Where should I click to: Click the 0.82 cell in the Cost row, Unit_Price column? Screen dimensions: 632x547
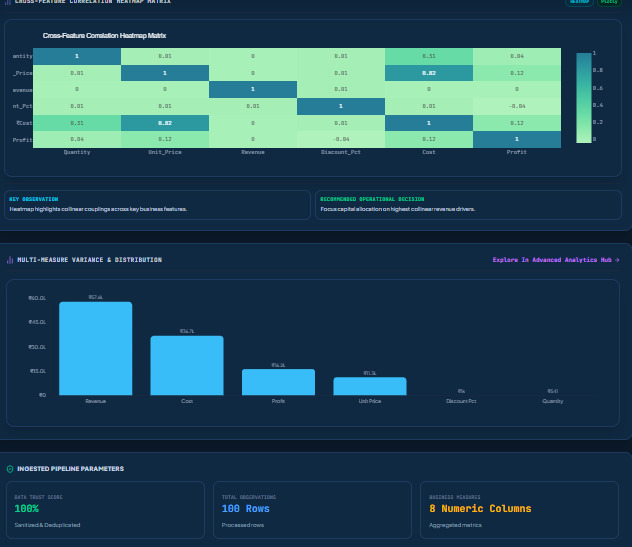[x=165, y=123]
